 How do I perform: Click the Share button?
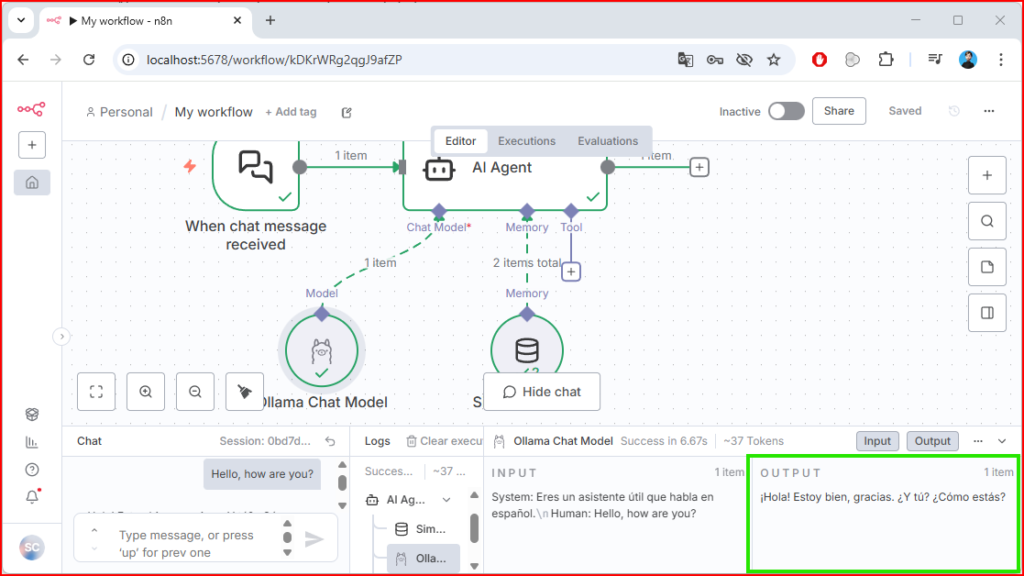(x=838, y=111)
